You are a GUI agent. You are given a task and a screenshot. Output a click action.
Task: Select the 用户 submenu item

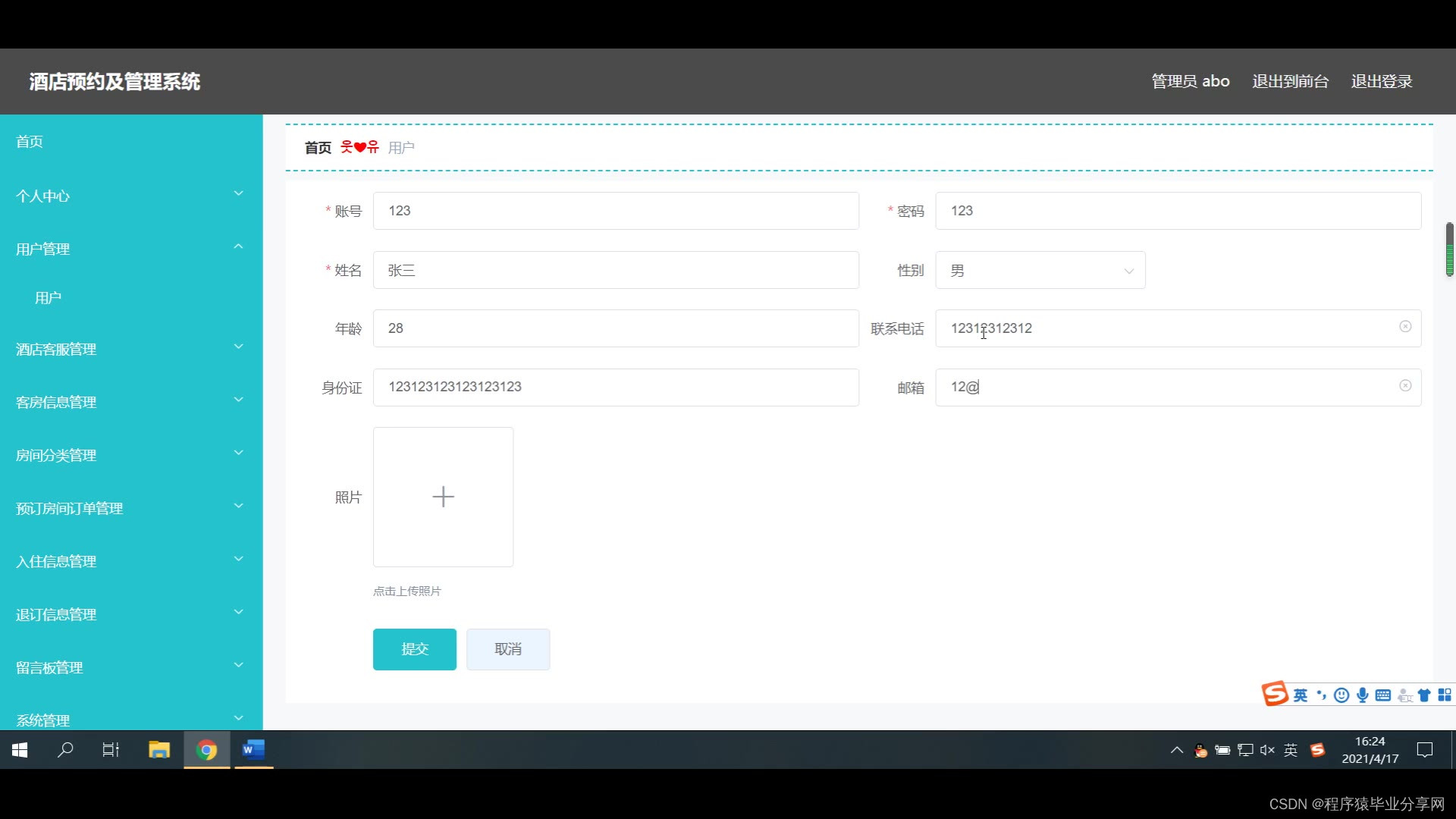(x=48, y=298)
